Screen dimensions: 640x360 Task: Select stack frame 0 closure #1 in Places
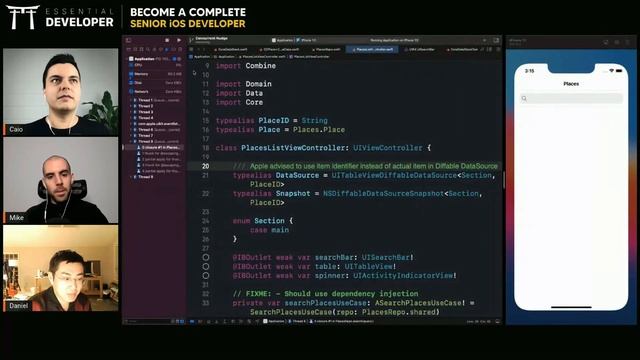(159, 147)
